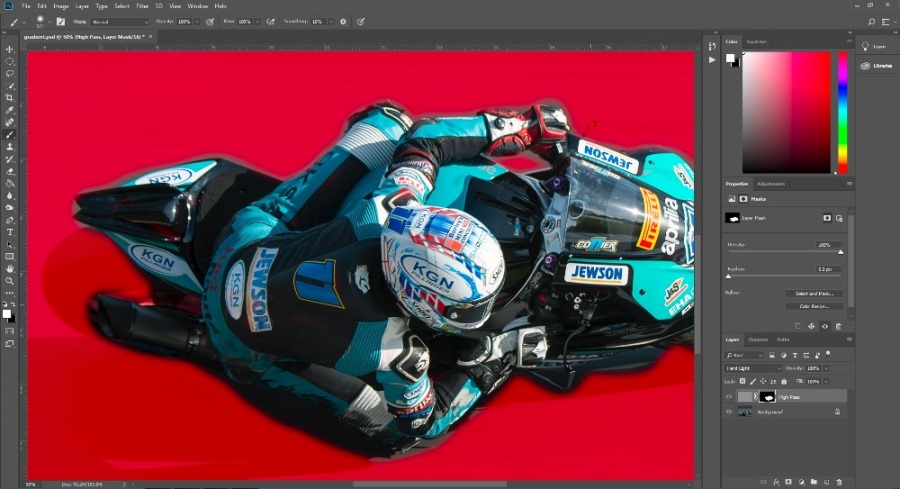Expand the Flow value dropdown
Viewport: 900px width, 489px height.
[257, 22]
